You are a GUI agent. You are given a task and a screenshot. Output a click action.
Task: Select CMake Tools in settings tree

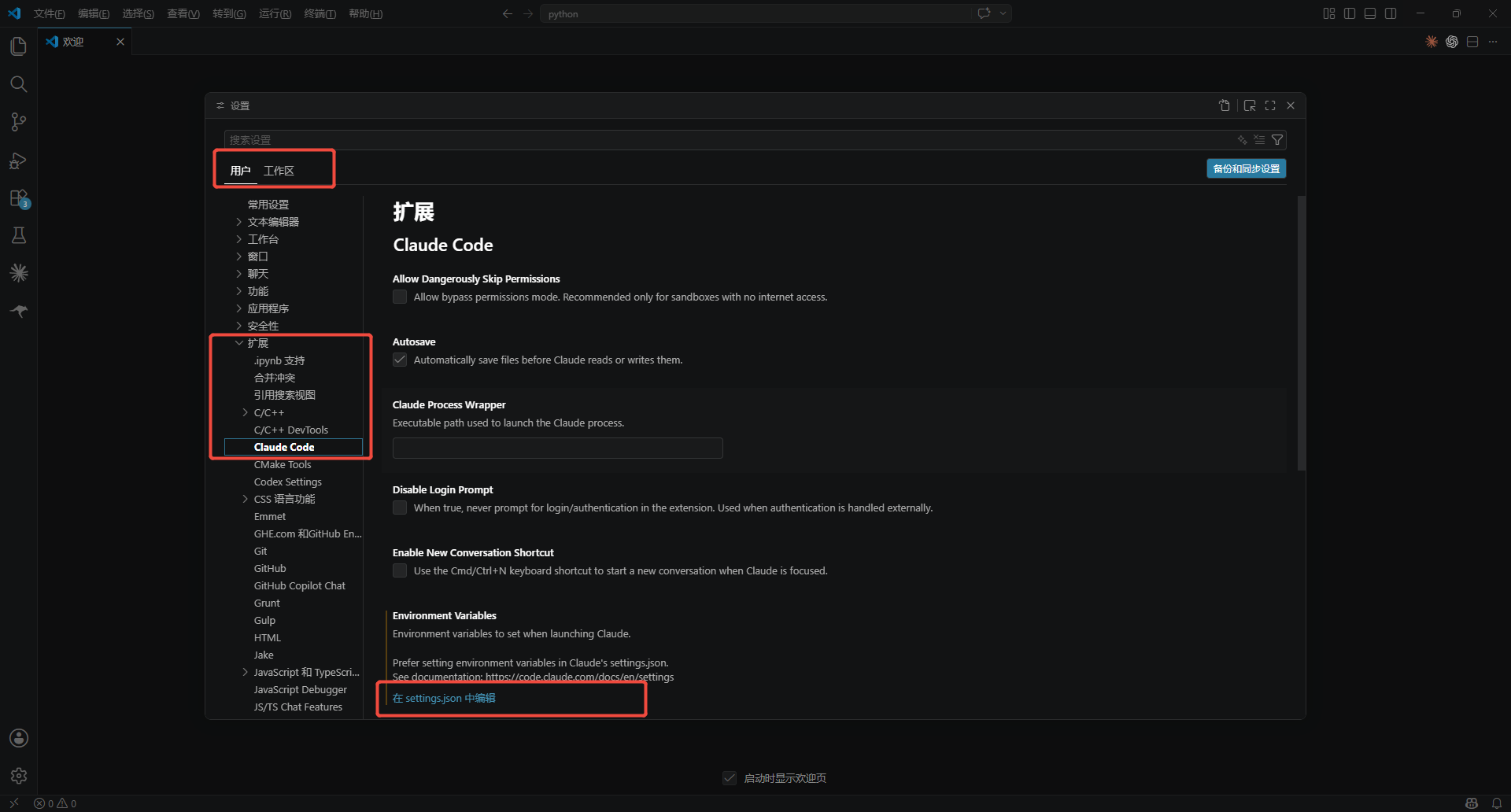click(x=283, y=464)
